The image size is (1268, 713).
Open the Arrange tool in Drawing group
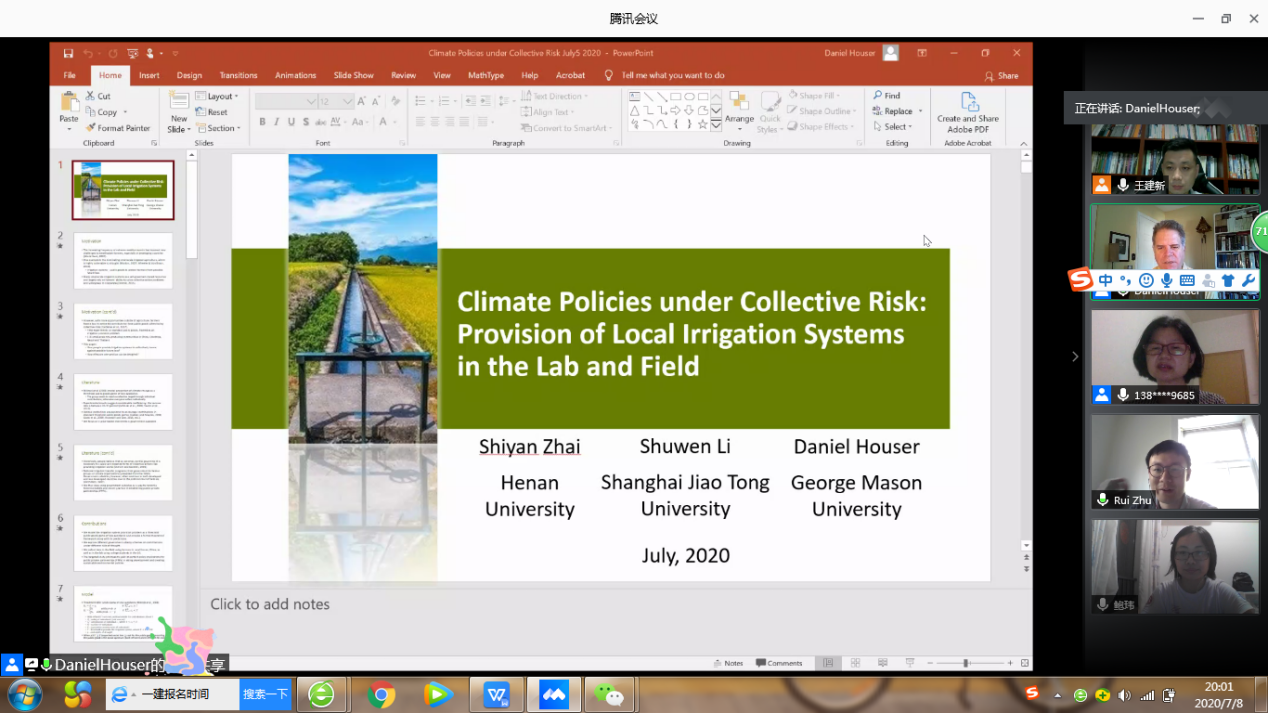[739, 105]
